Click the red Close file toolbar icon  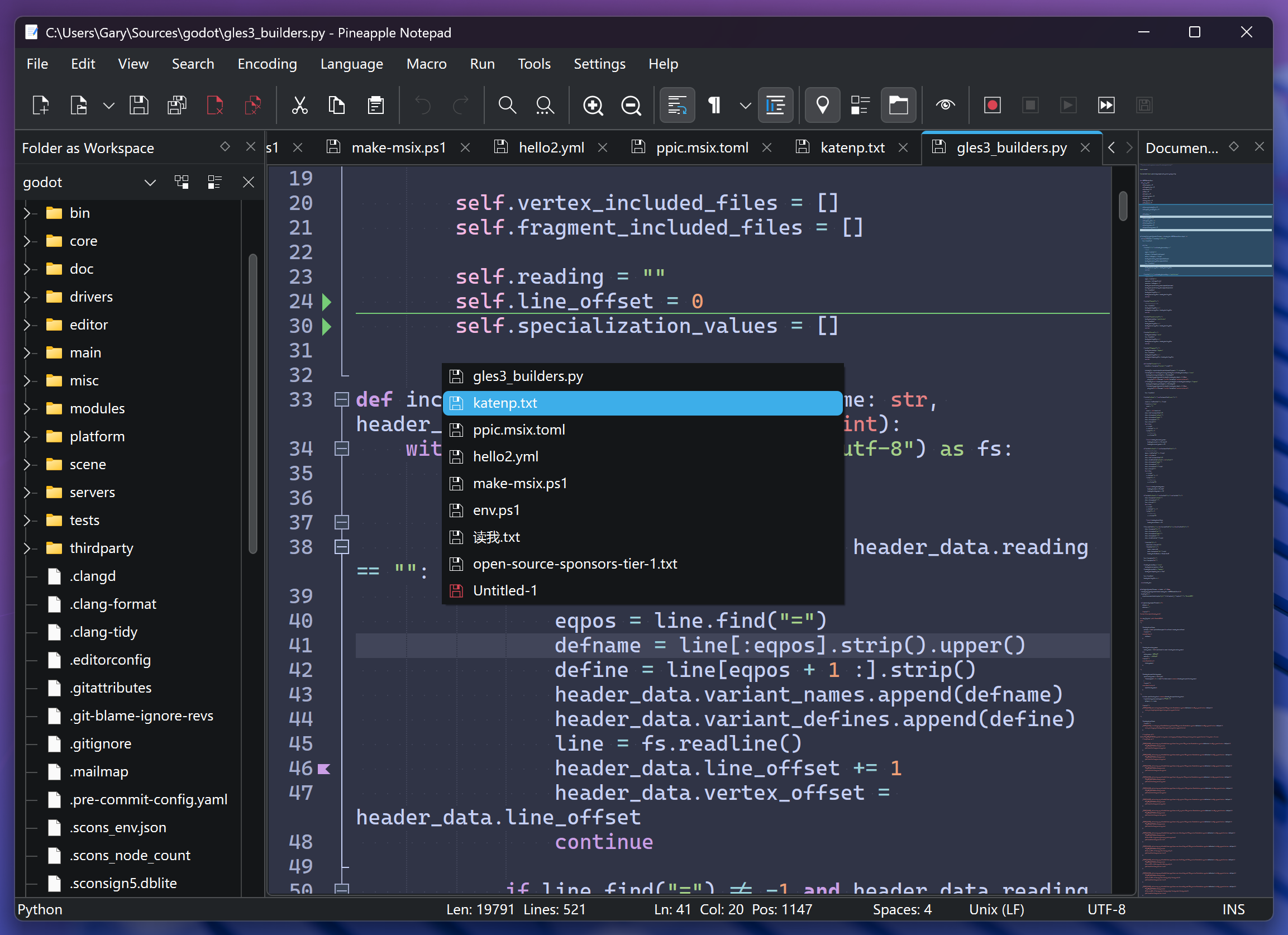(x=215, y=105)
